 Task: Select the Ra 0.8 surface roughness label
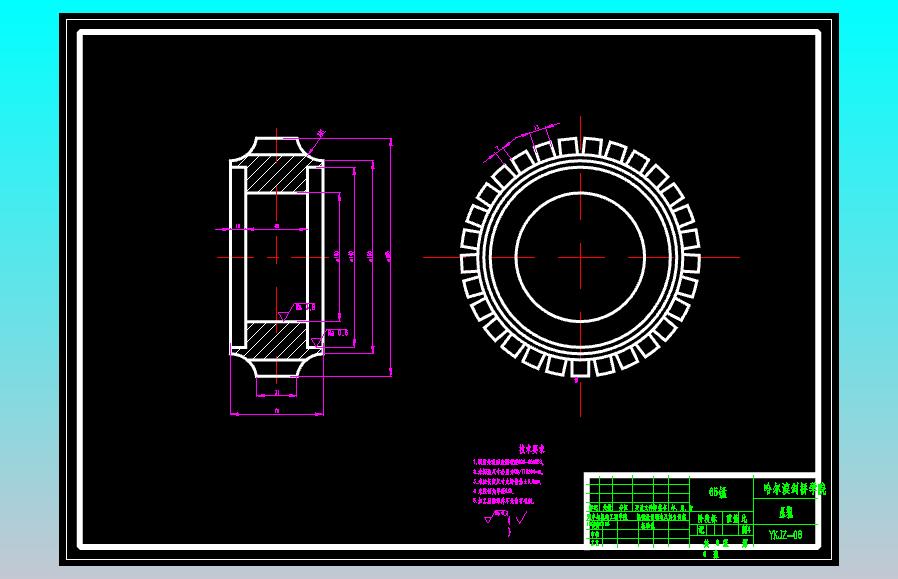coord(305,307)
